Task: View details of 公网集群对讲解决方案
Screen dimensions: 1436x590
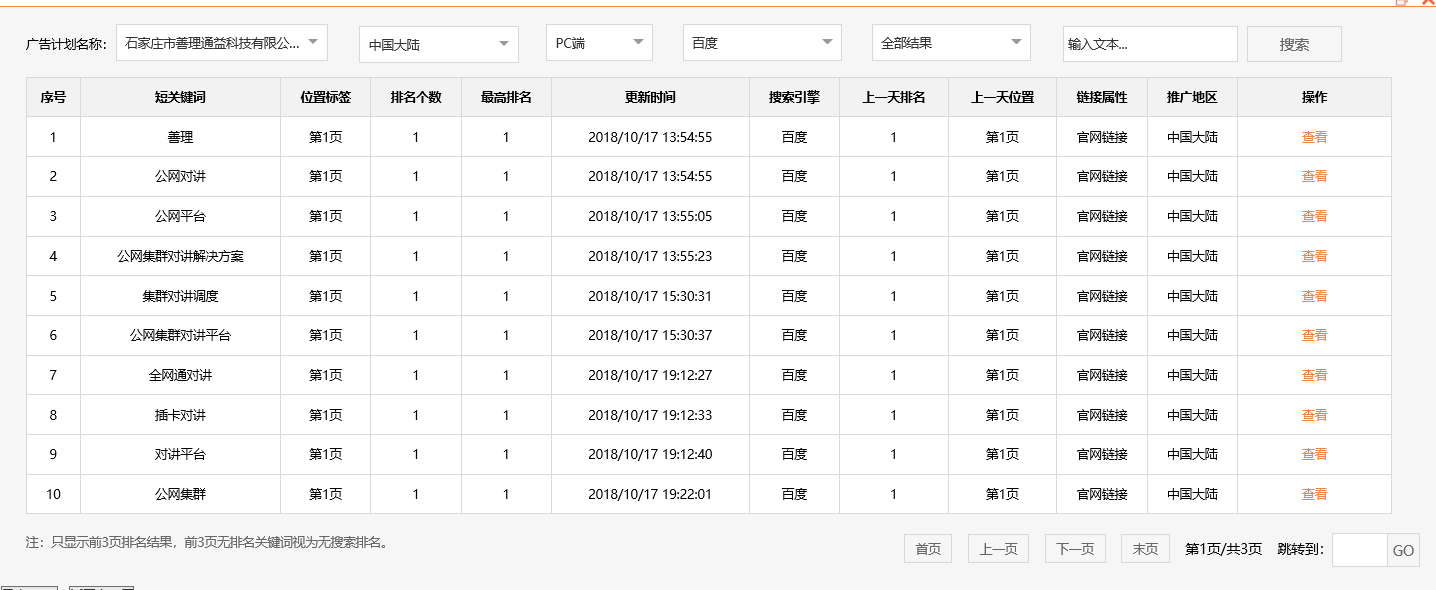Action: coord(1314,256)
